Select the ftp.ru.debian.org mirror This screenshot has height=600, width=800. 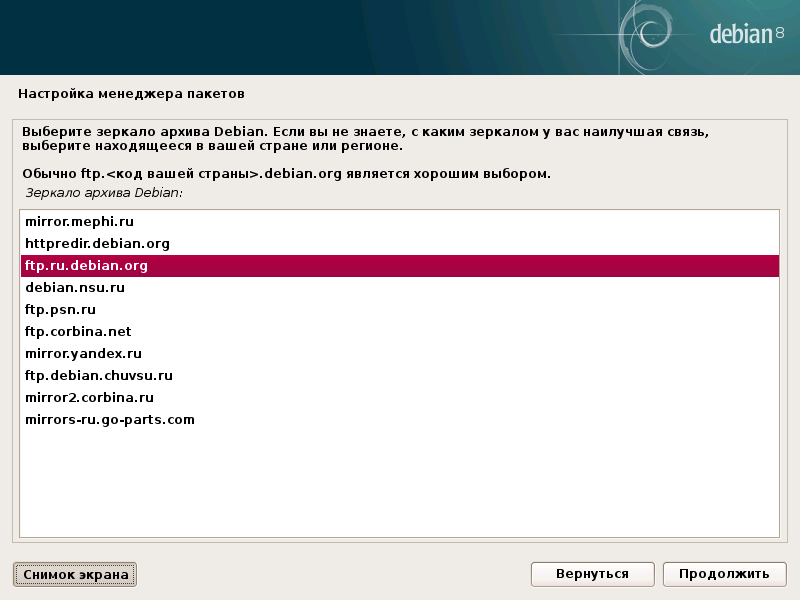pyautogui.click(x=88, y=265)
